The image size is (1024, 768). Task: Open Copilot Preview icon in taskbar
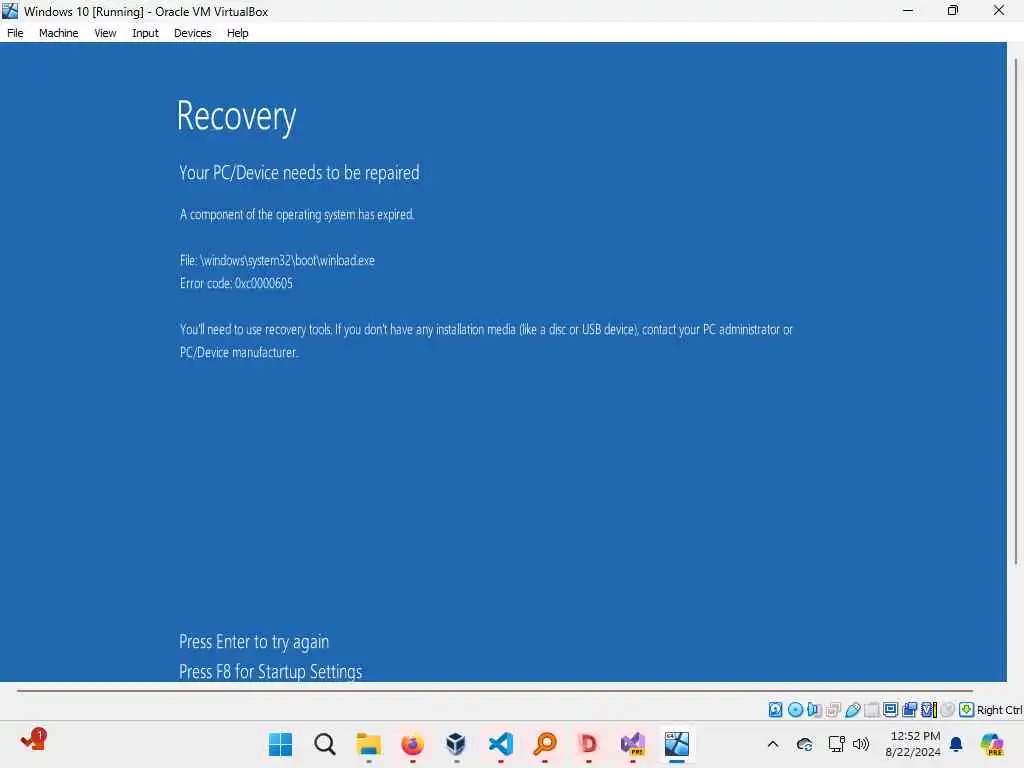point(992,744)
